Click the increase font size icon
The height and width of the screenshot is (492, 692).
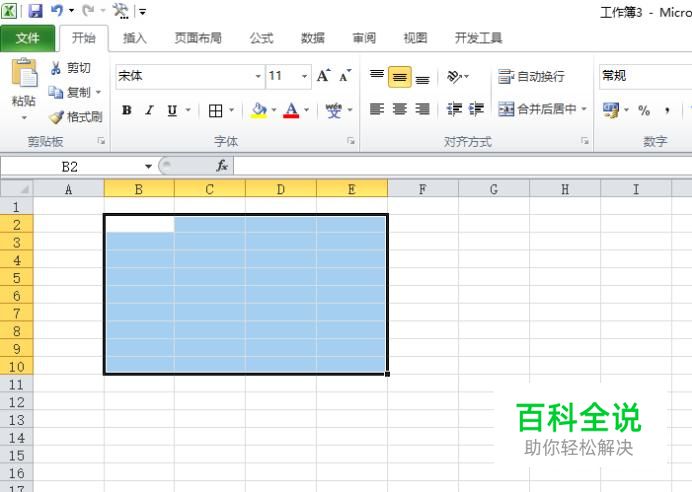[323, 76]
